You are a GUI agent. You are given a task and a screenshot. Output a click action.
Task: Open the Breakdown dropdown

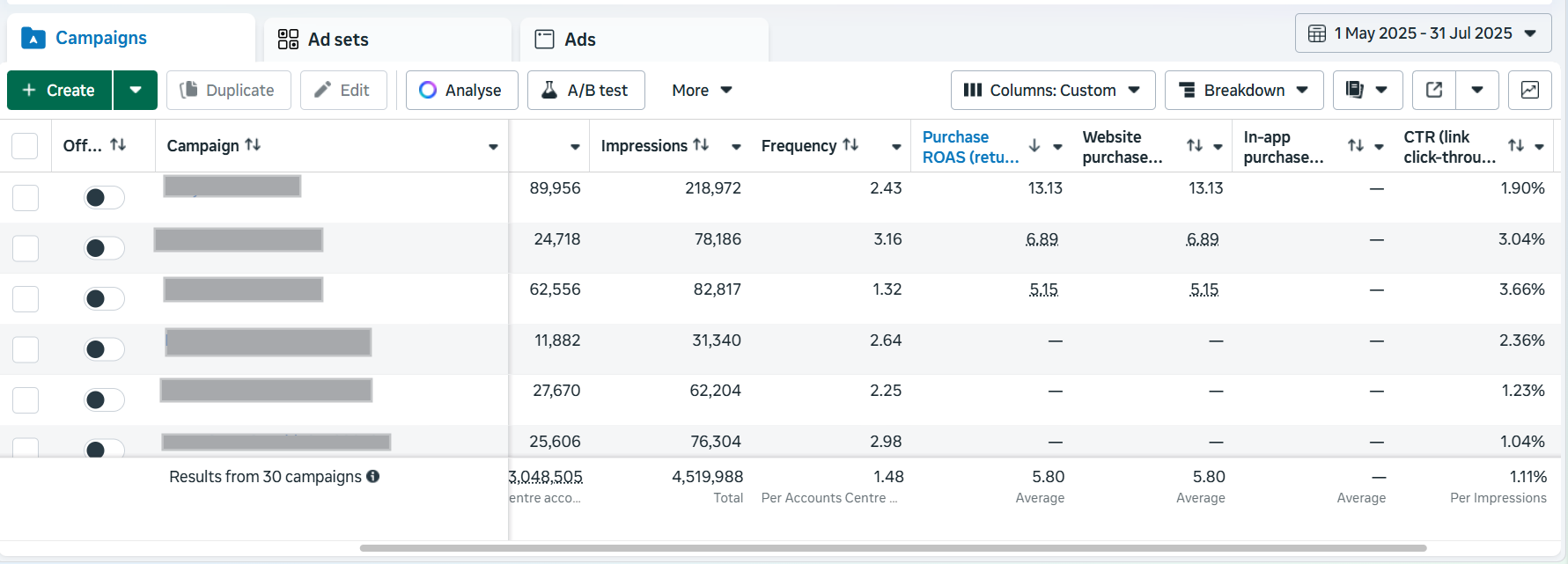(x=1243, y=90)
